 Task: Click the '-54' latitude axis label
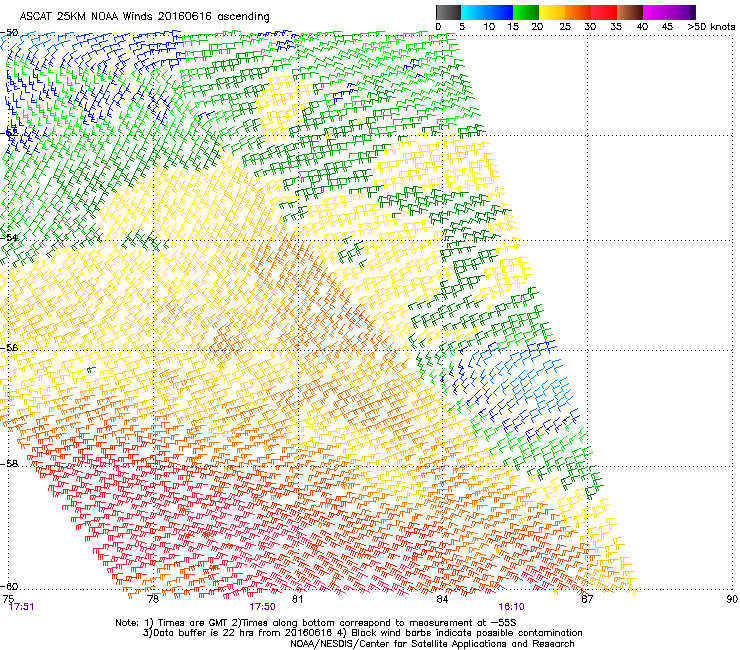pyautogui.click(x=9, y=237)
